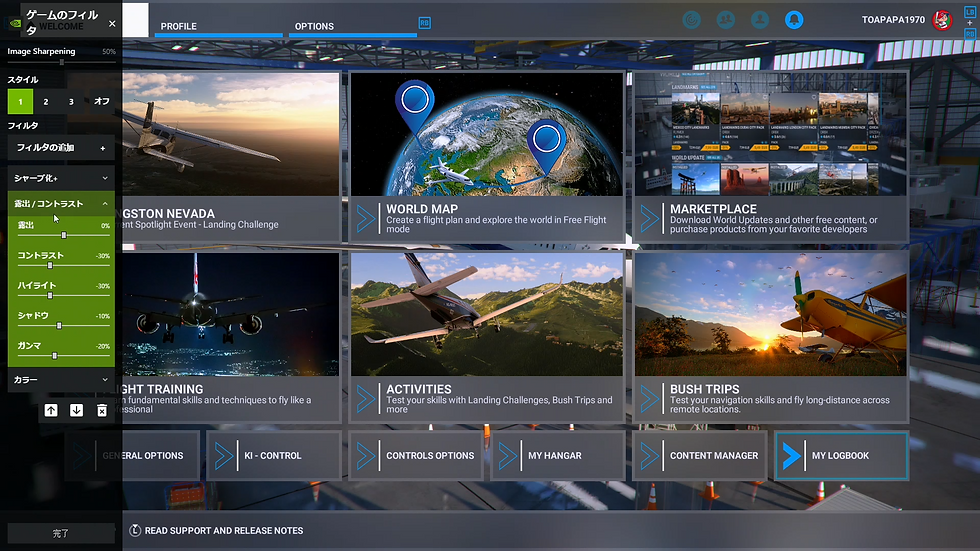Open the single user profile icon
This screenshot has width=980, height=551.
[760, 20]
